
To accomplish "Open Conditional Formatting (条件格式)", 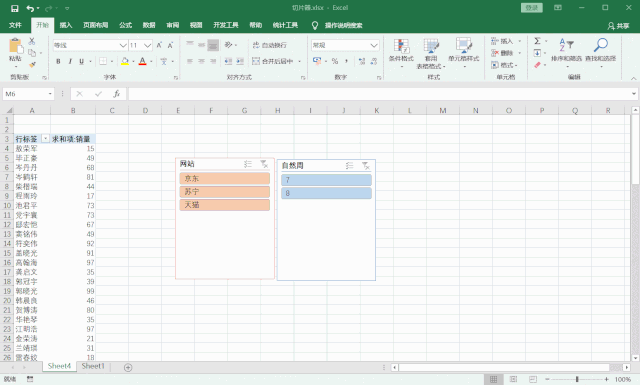I will [401, 53].
